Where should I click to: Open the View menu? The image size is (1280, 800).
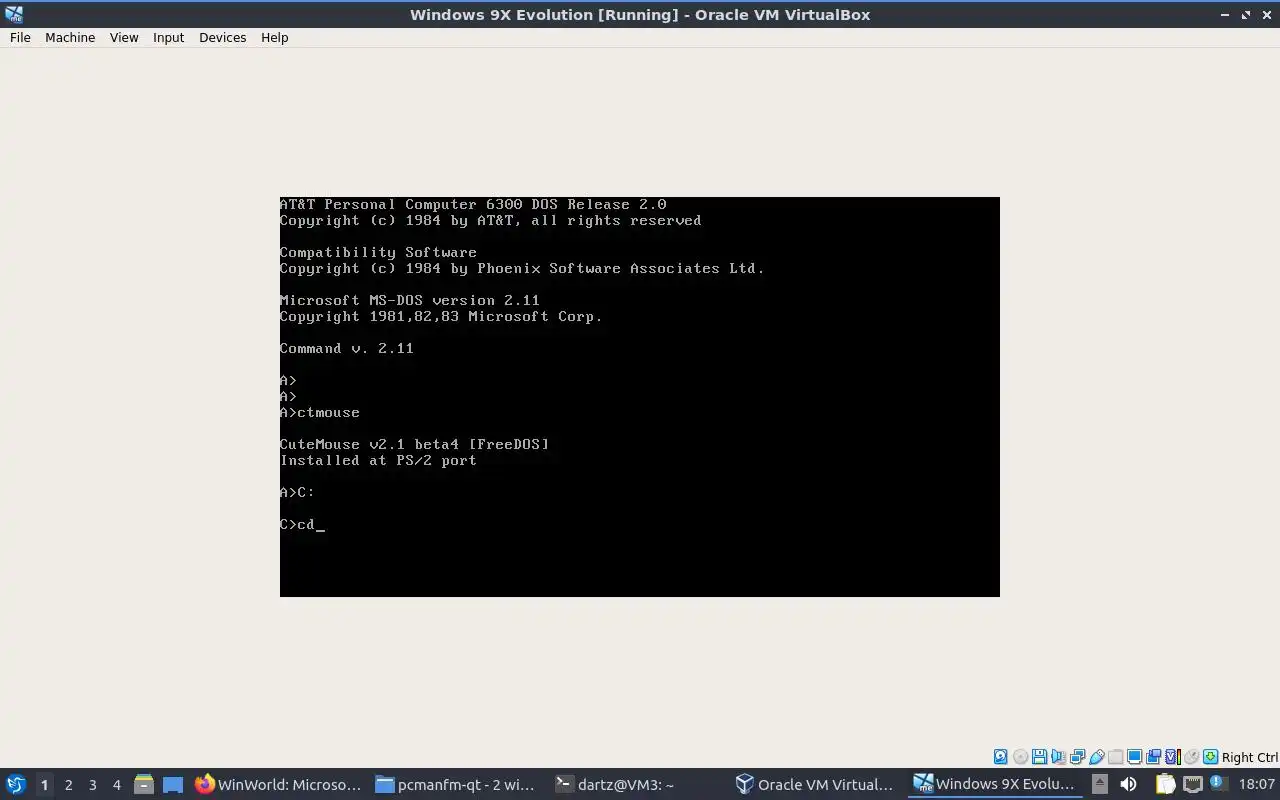point(124,37)
